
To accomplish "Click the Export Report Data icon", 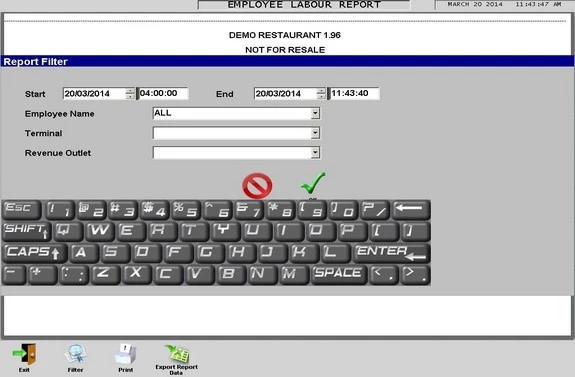I will click(177, 354).
